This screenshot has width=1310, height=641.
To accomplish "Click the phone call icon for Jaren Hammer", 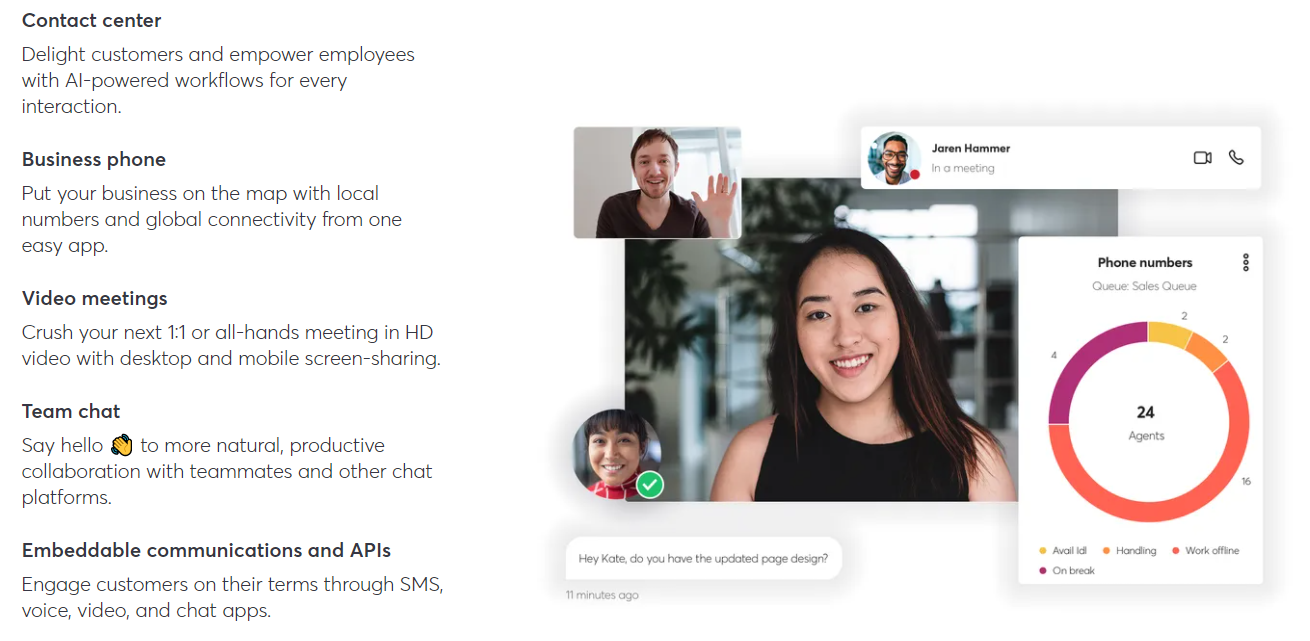I will 1236,158.
